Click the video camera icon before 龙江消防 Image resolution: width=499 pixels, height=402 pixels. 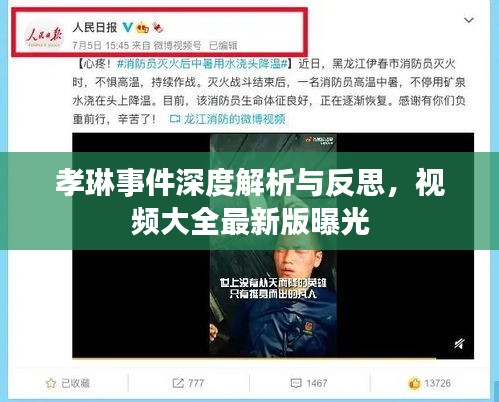(175, 119)
